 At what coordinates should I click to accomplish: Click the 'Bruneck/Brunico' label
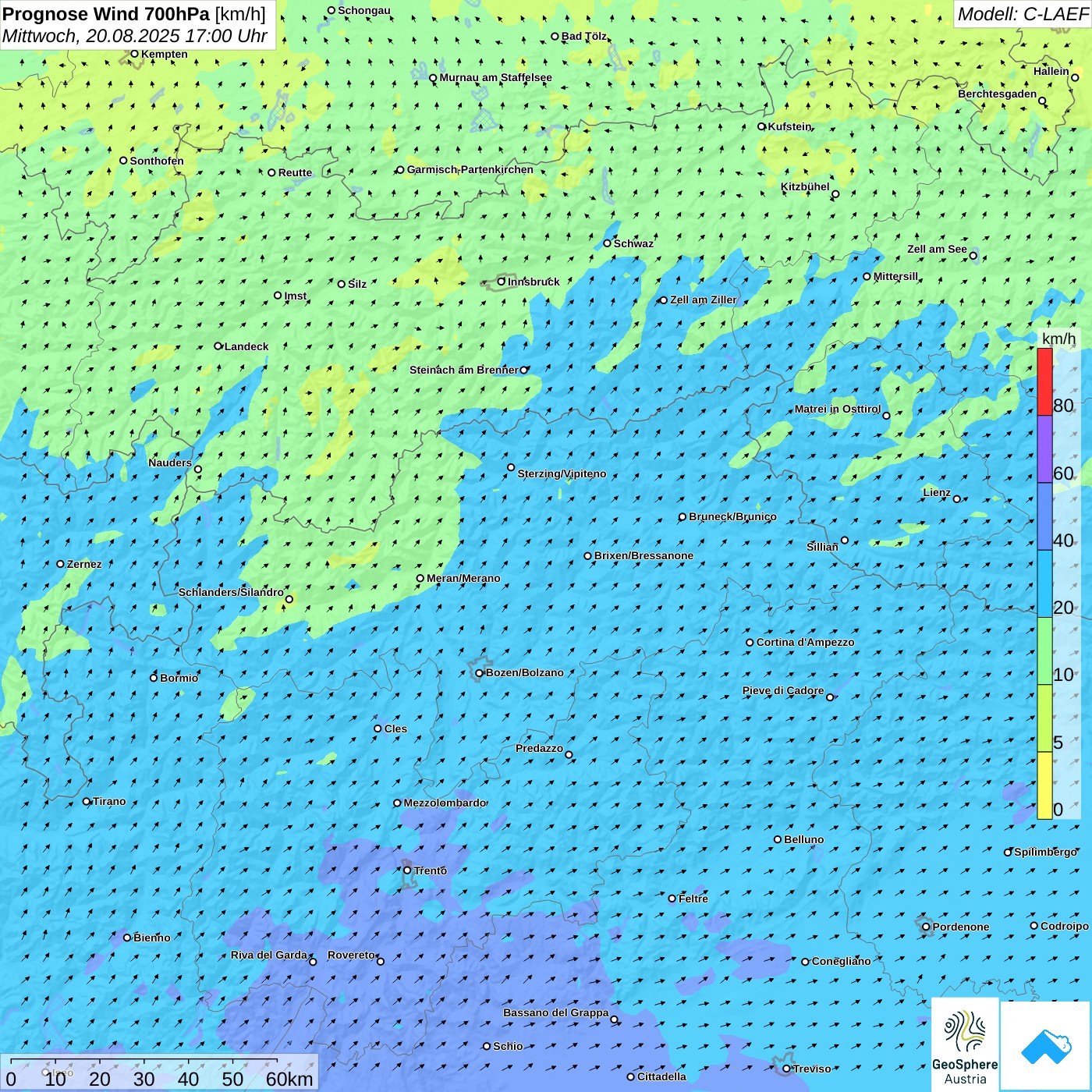click(x=732, y=516)
